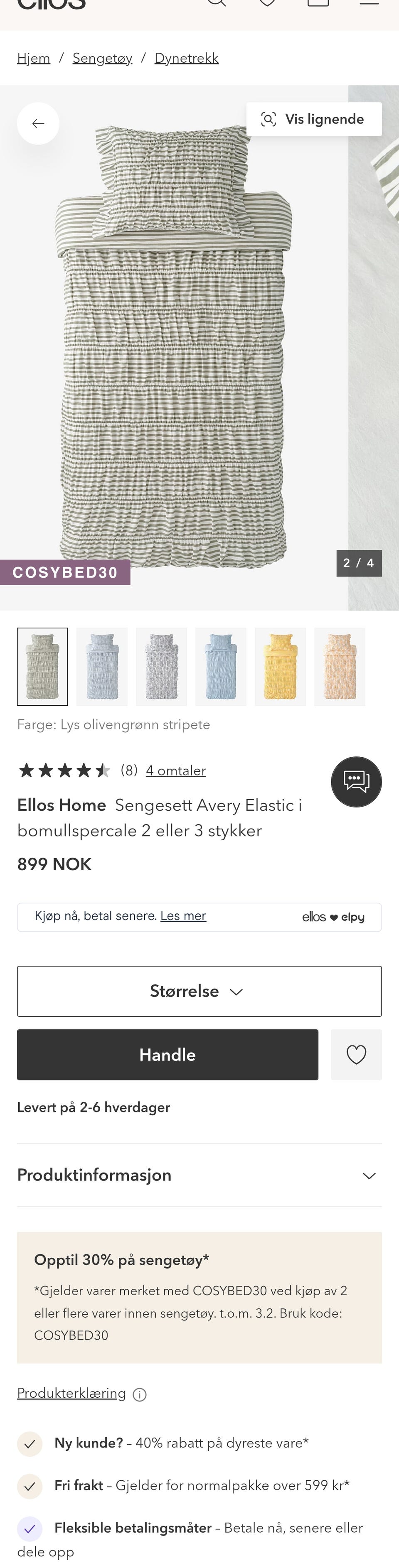Open the shopping bag in header
Screen dimensions: 399x1568
318,3
